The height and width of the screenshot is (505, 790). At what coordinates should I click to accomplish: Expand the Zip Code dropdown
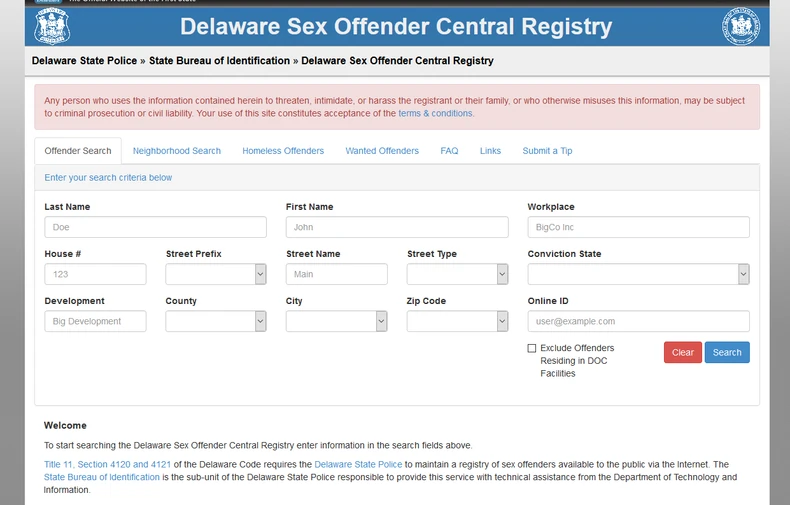point(457,321)
